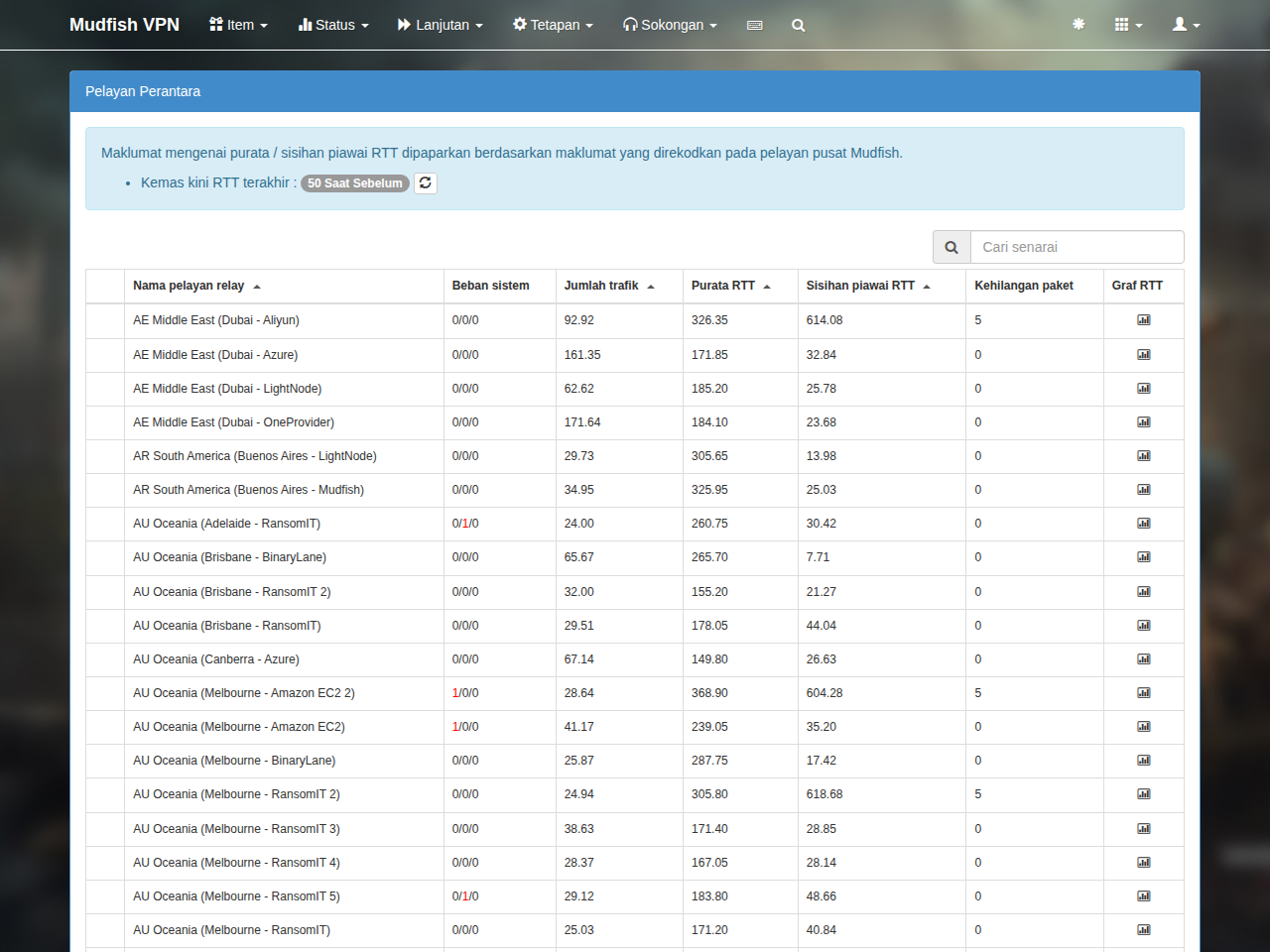Open the user account dropdown
This screenshot has height=952, width=1270.
1186,25
